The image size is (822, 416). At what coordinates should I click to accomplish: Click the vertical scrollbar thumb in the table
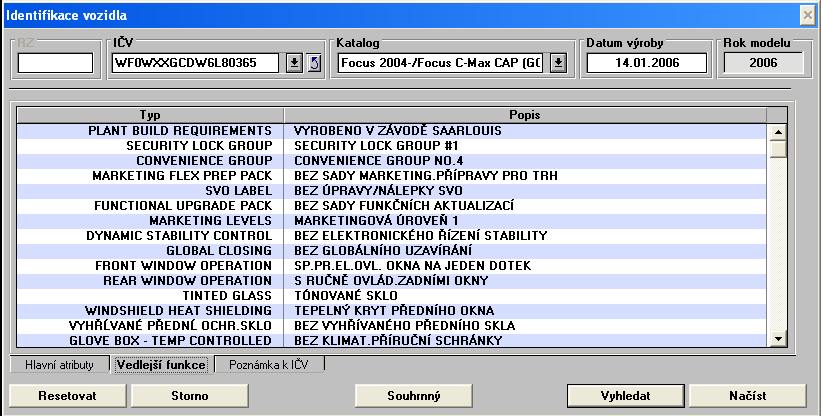pyautogui.click(x=776, y=149)
